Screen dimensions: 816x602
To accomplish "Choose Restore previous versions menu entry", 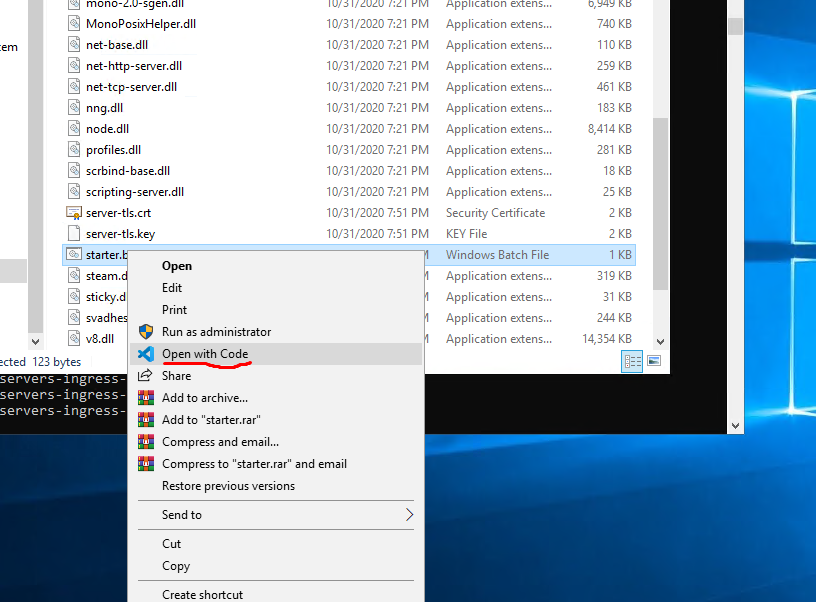I will (228, 486).
